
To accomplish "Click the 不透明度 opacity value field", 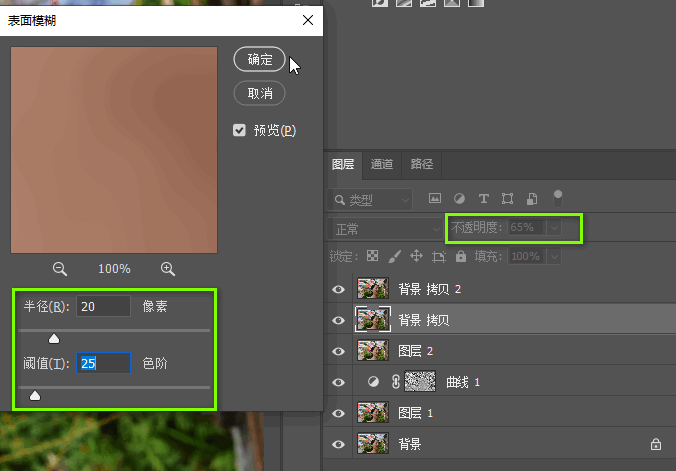I will [x=527, y=227].
